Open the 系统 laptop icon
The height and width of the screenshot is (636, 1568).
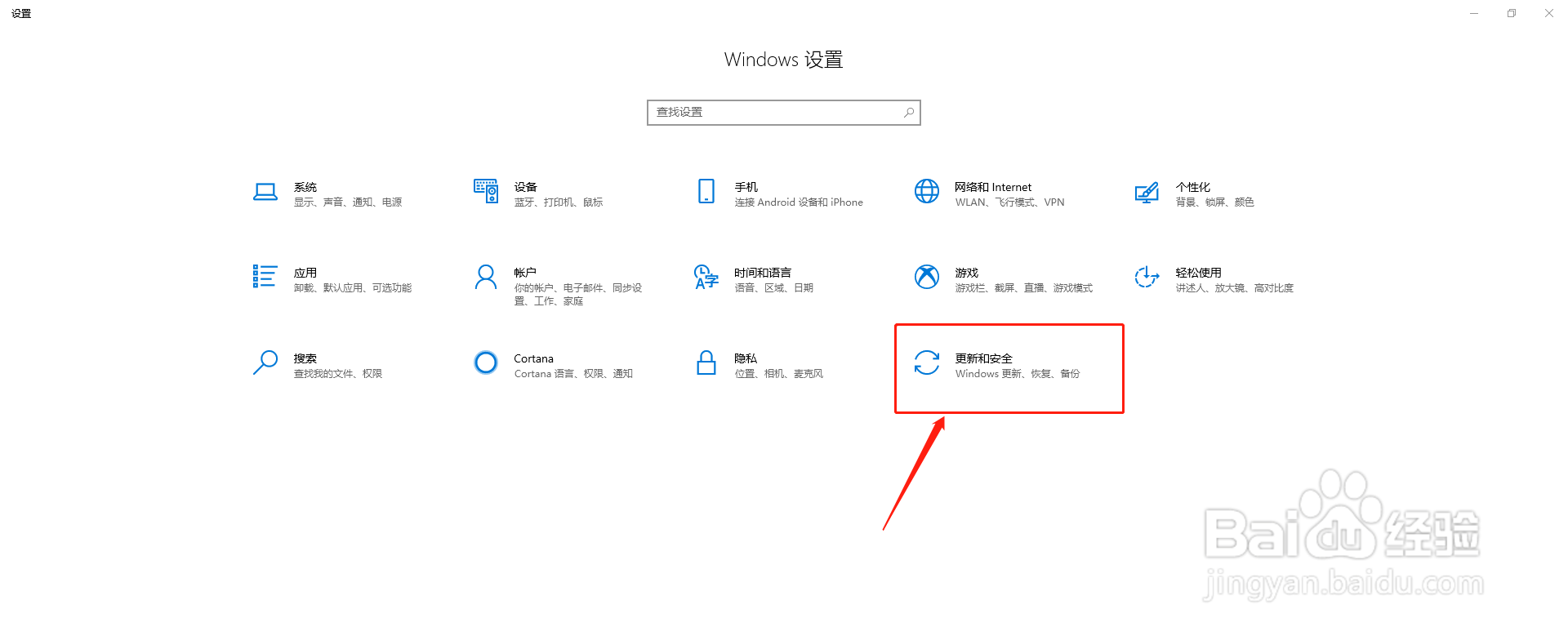coord(265,193)
